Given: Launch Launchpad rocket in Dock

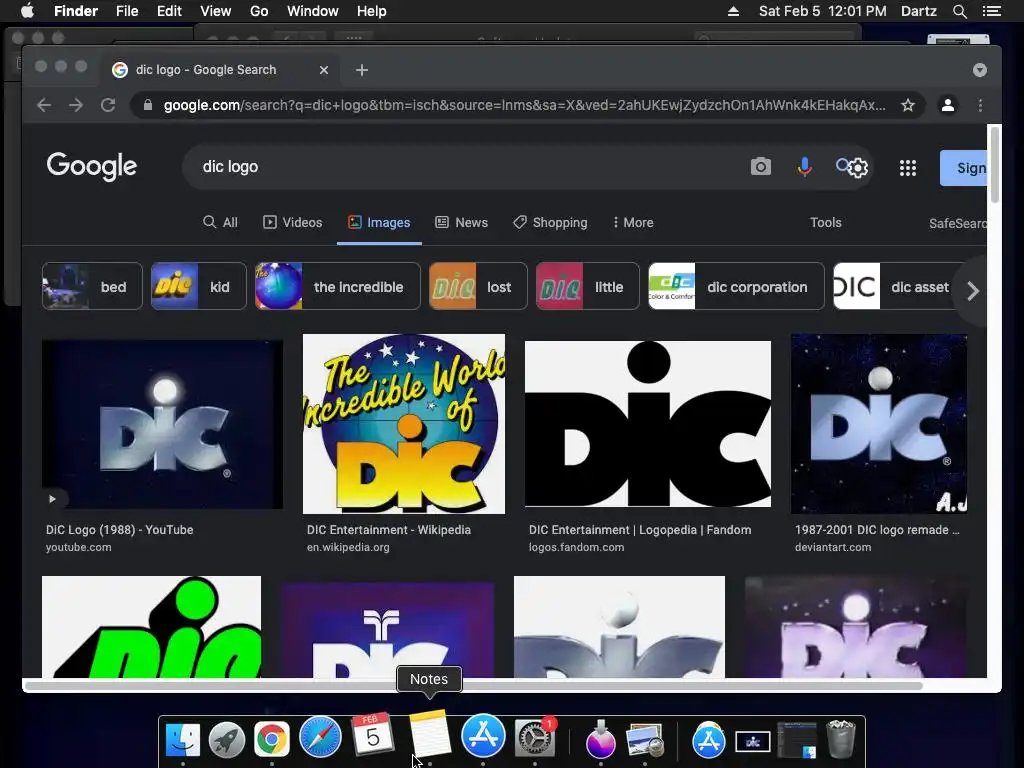Looking at the screenshot, I should [227, 739].
